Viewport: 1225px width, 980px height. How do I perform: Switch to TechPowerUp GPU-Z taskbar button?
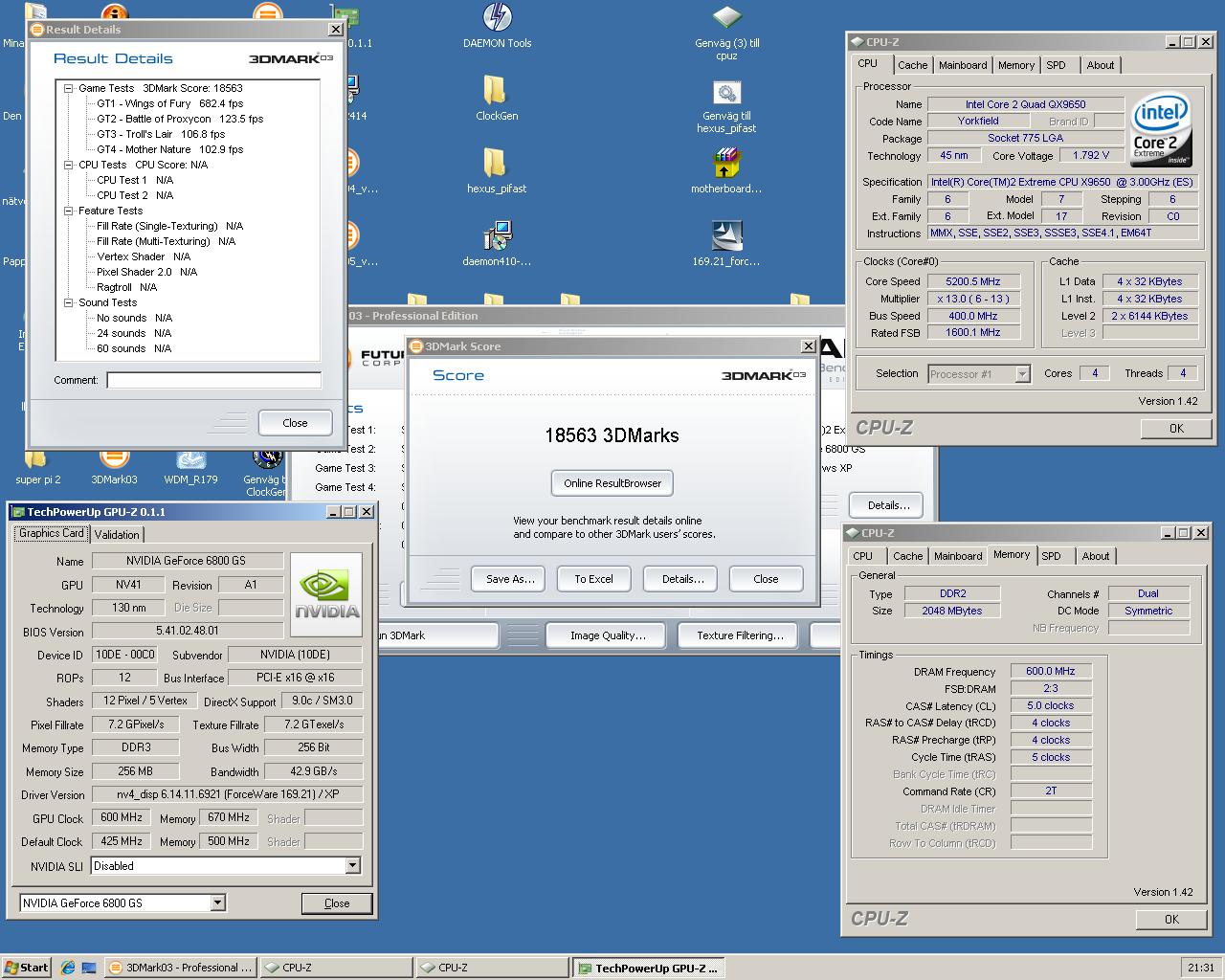pyautogui.click(x=648, y=968)
